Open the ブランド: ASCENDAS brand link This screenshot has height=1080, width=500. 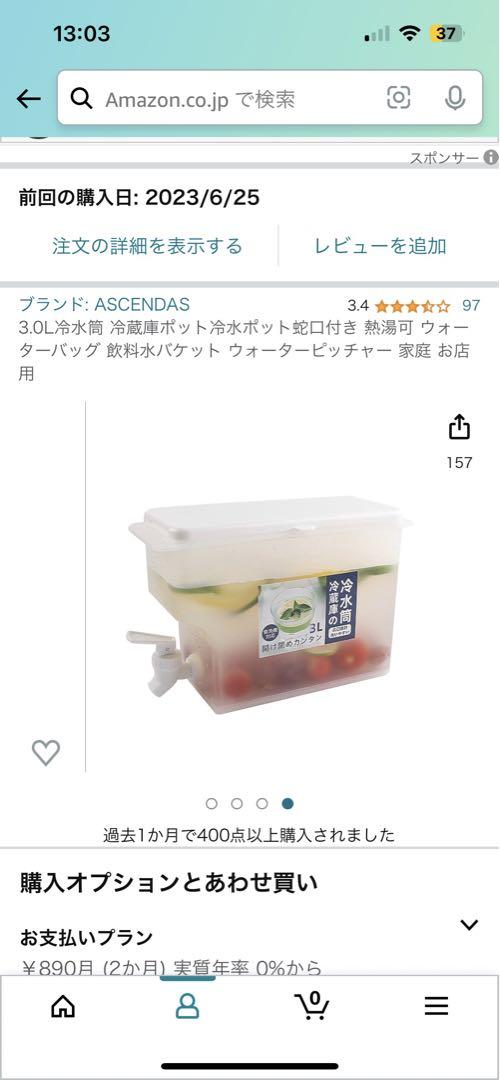(104, 304)
